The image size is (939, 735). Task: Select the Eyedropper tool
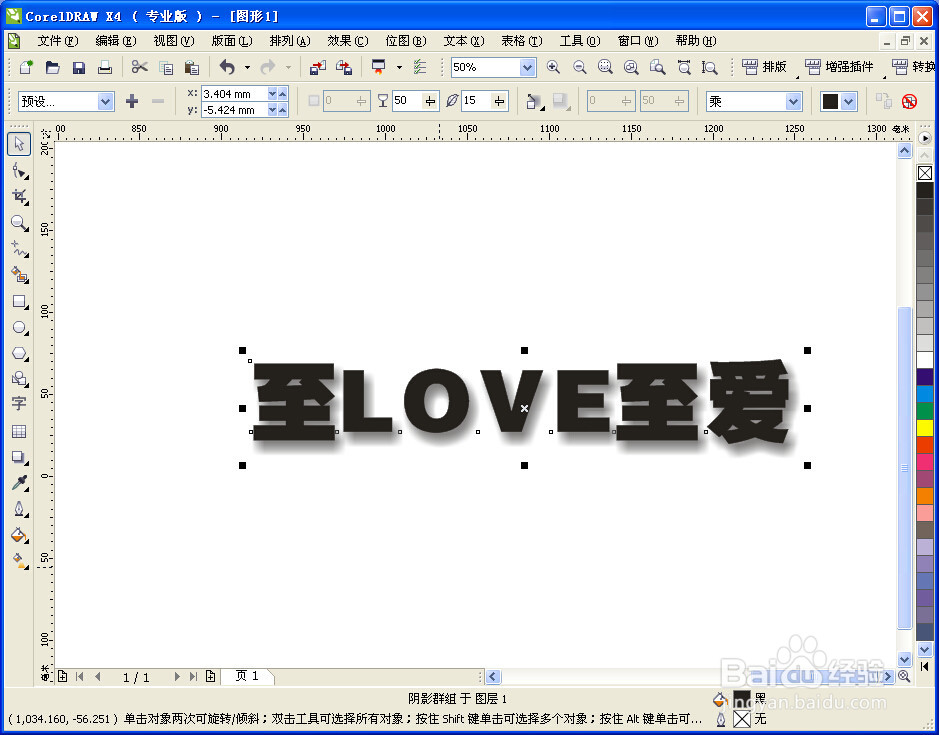point(19,483)
